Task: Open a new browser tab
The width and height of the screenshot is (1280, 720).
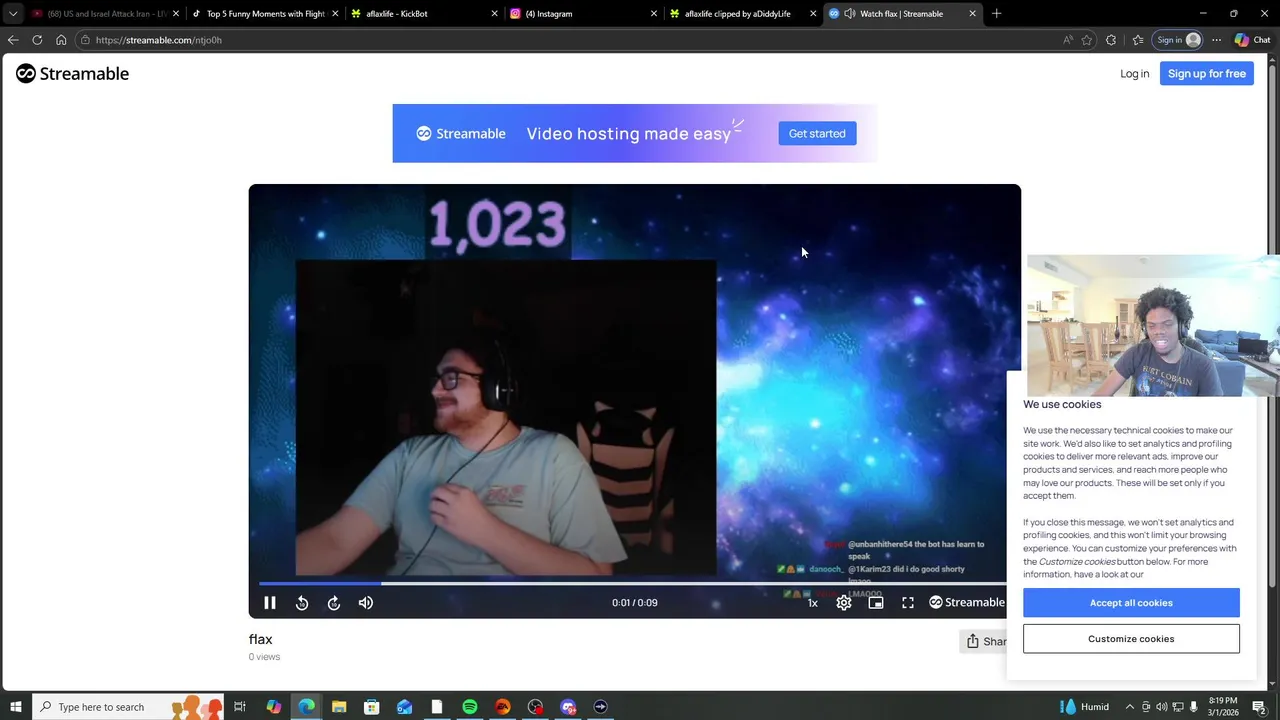Action: pyautogui.click(x=996, y=14)
